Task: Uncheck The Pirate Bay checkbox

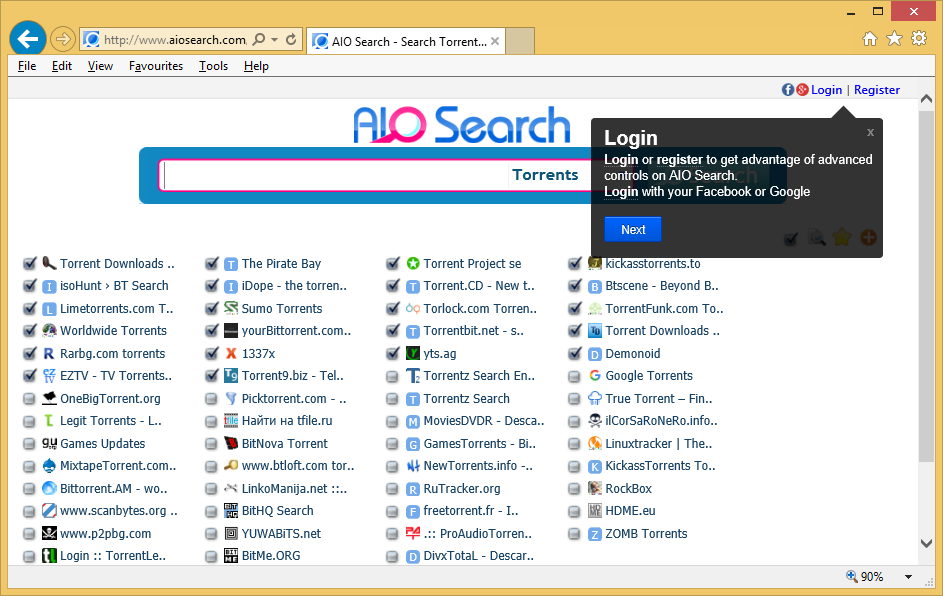Action: pos(212,264)
